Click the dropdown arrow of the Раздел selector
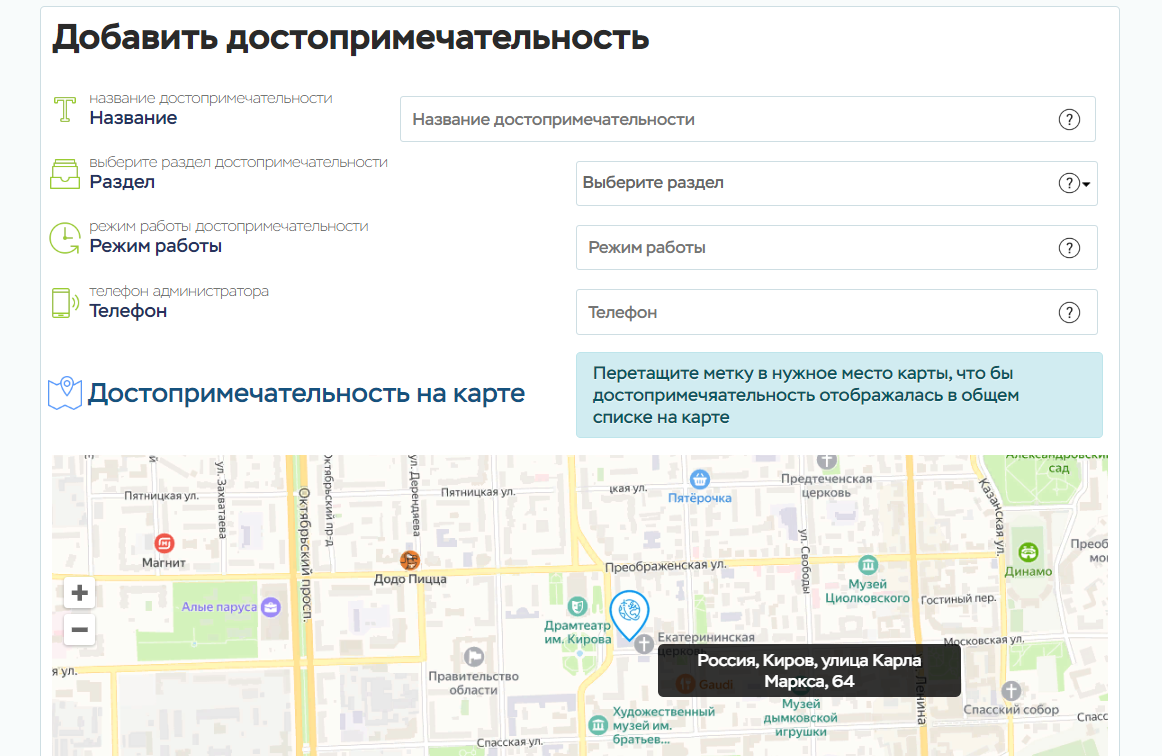1162x756 pixels. pos(1087,185)
